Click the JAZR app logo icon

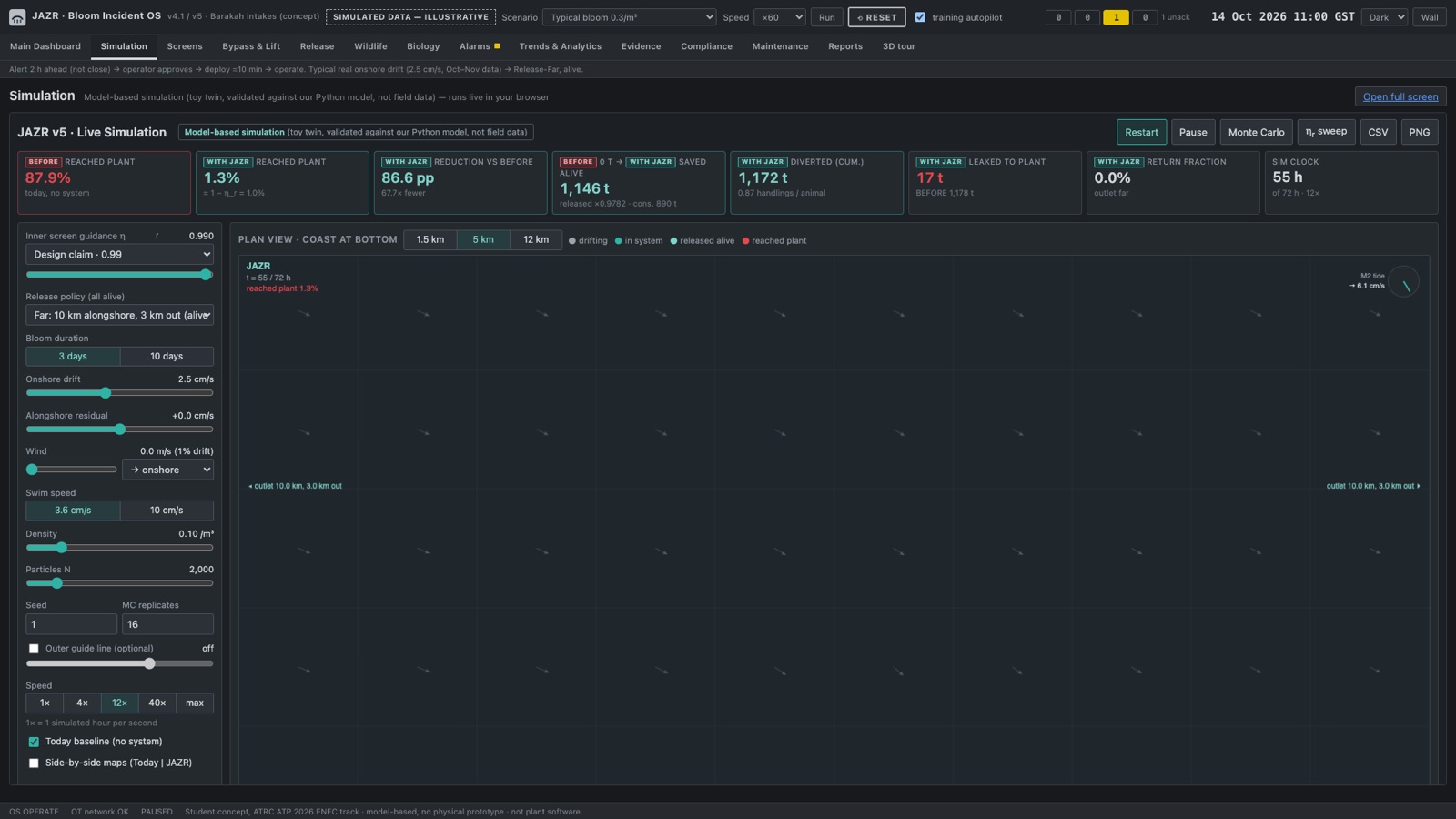[x=17, y=17]
